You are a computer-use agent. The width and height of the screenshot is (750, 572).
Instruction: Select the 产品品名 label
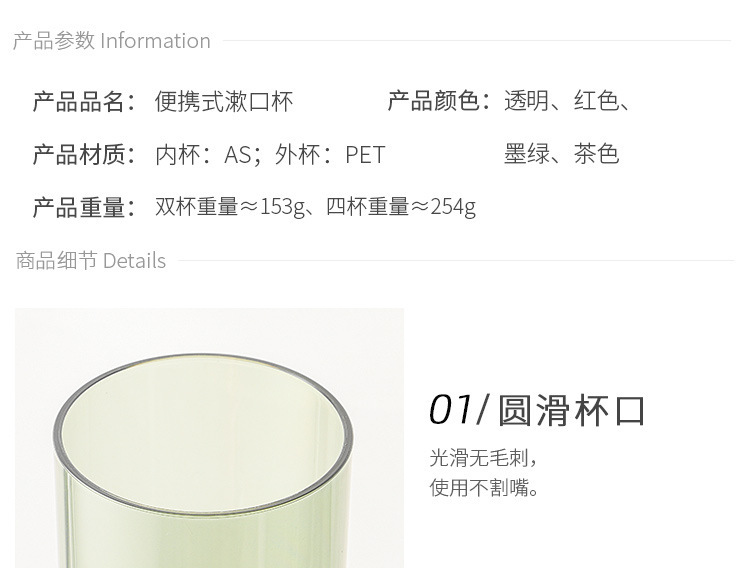pos(84,101)
